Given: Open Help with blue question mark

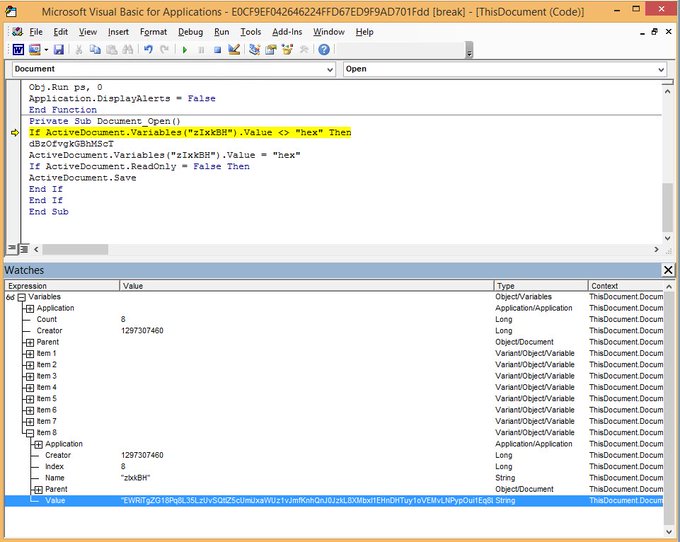Looking at the screenshot, I should 324,50.
